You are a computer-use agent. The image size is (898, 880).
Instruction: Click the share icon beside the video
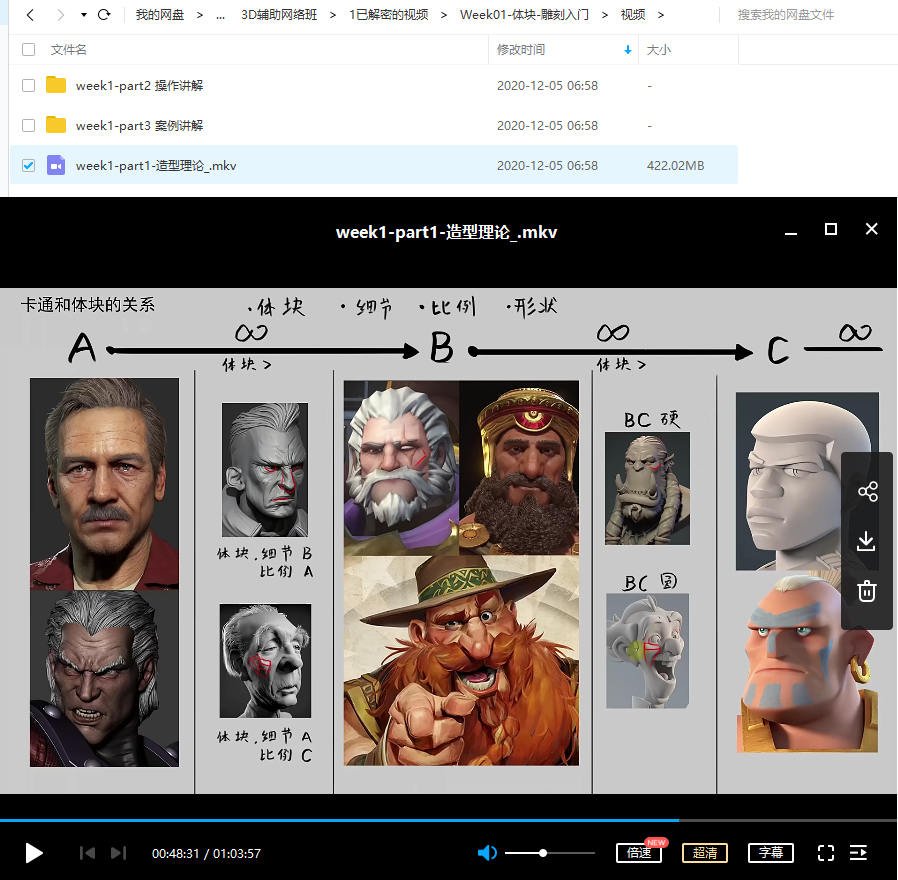pyautogui.click(x=868, y=491)
